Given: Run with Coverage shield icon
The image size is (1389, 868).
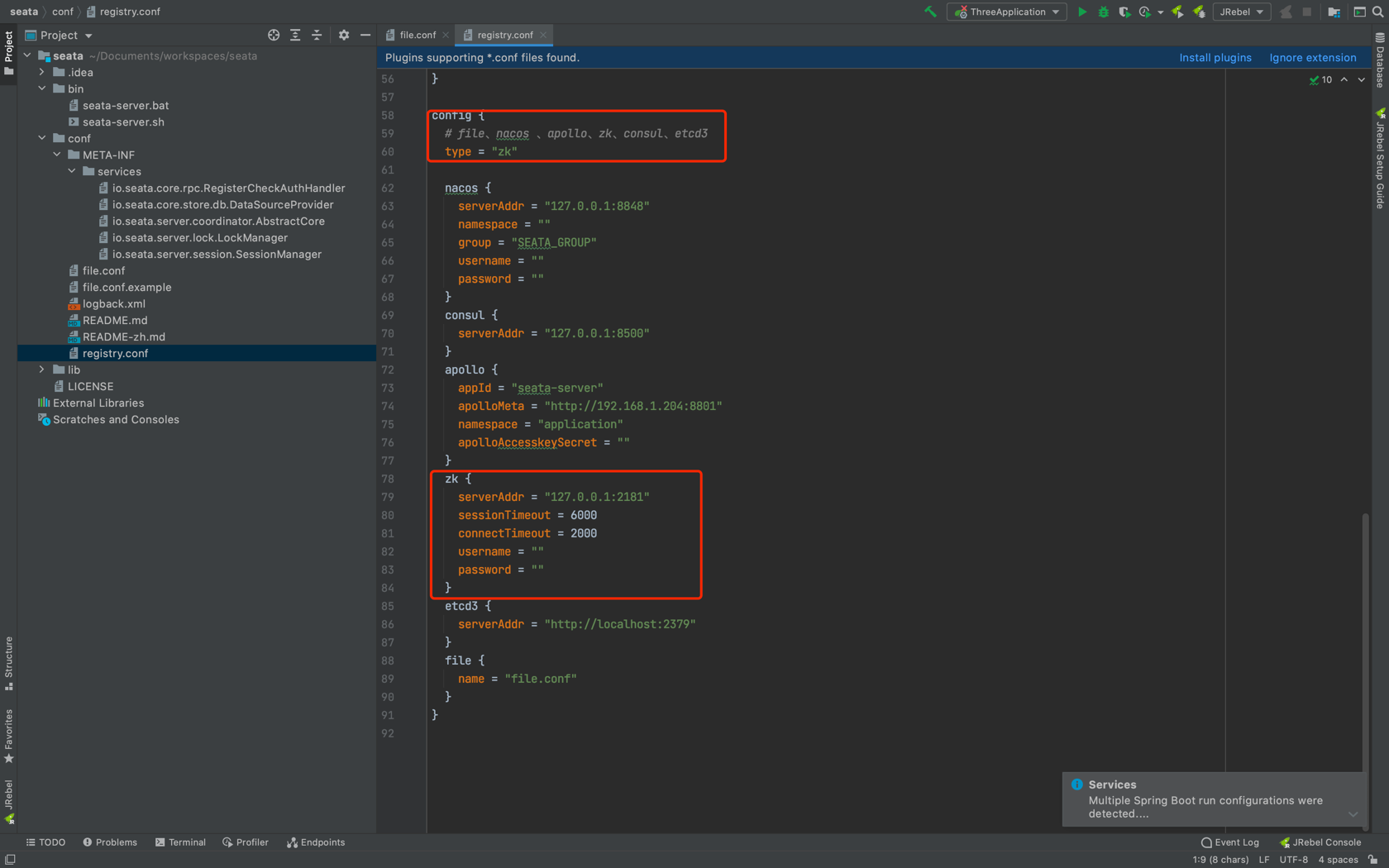Looking at the screenshot, I should pos(1124,12).
